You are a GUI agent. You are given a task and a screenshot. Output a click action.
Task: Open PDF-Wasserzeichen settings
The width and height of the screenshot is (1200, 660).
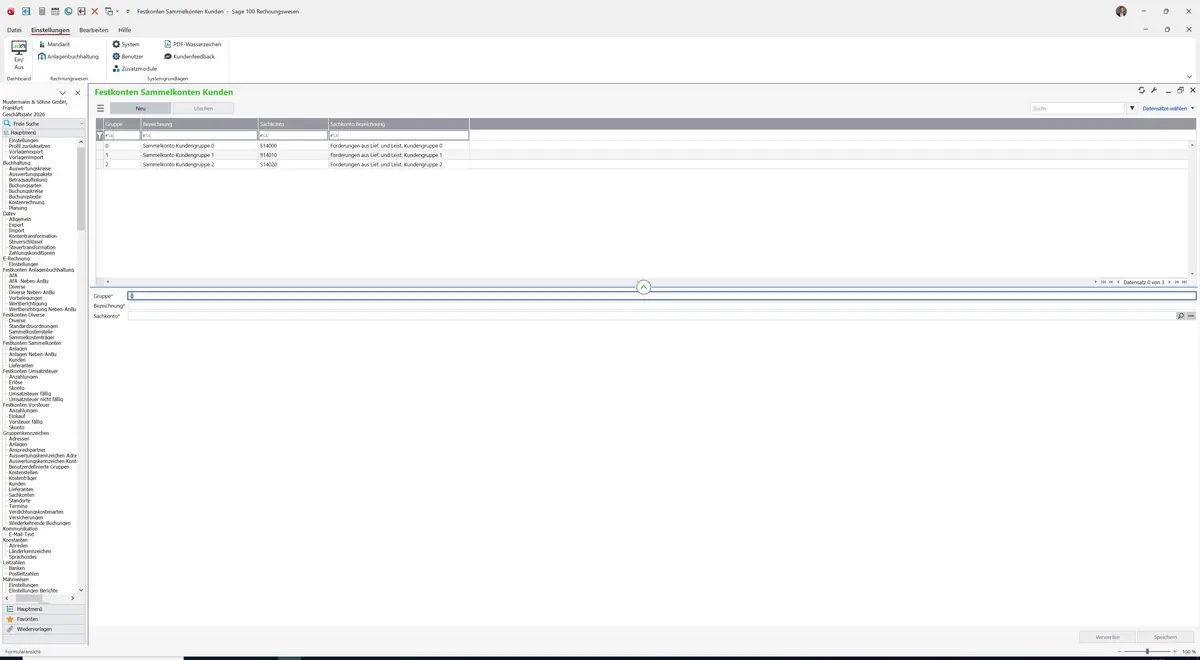coord(192,44)
